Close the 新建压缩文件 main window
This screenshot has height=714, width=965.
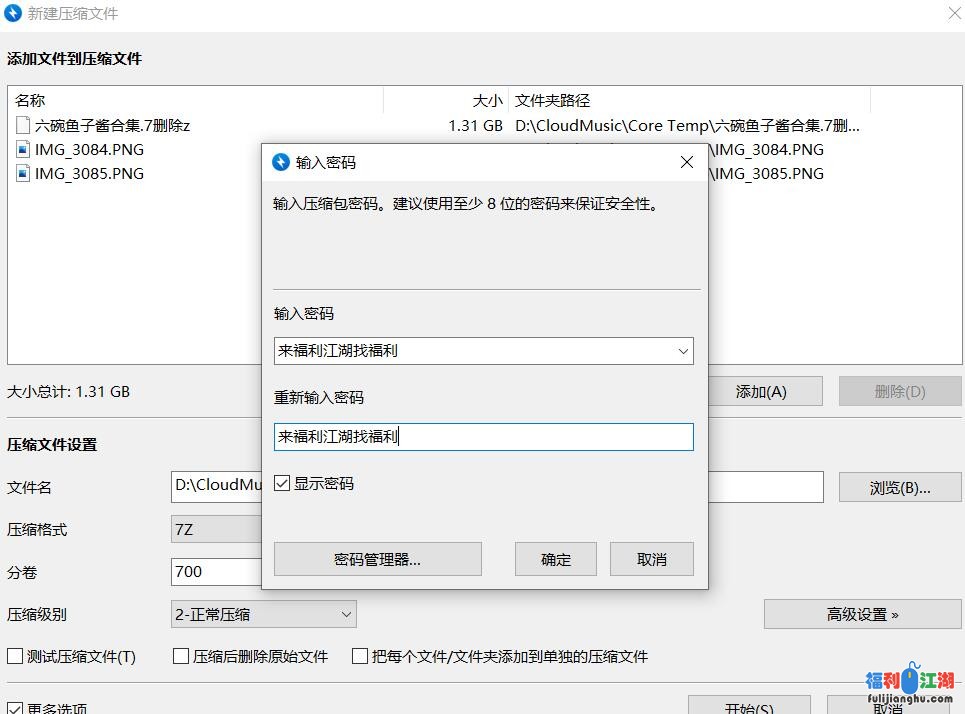tap(953, 13)
